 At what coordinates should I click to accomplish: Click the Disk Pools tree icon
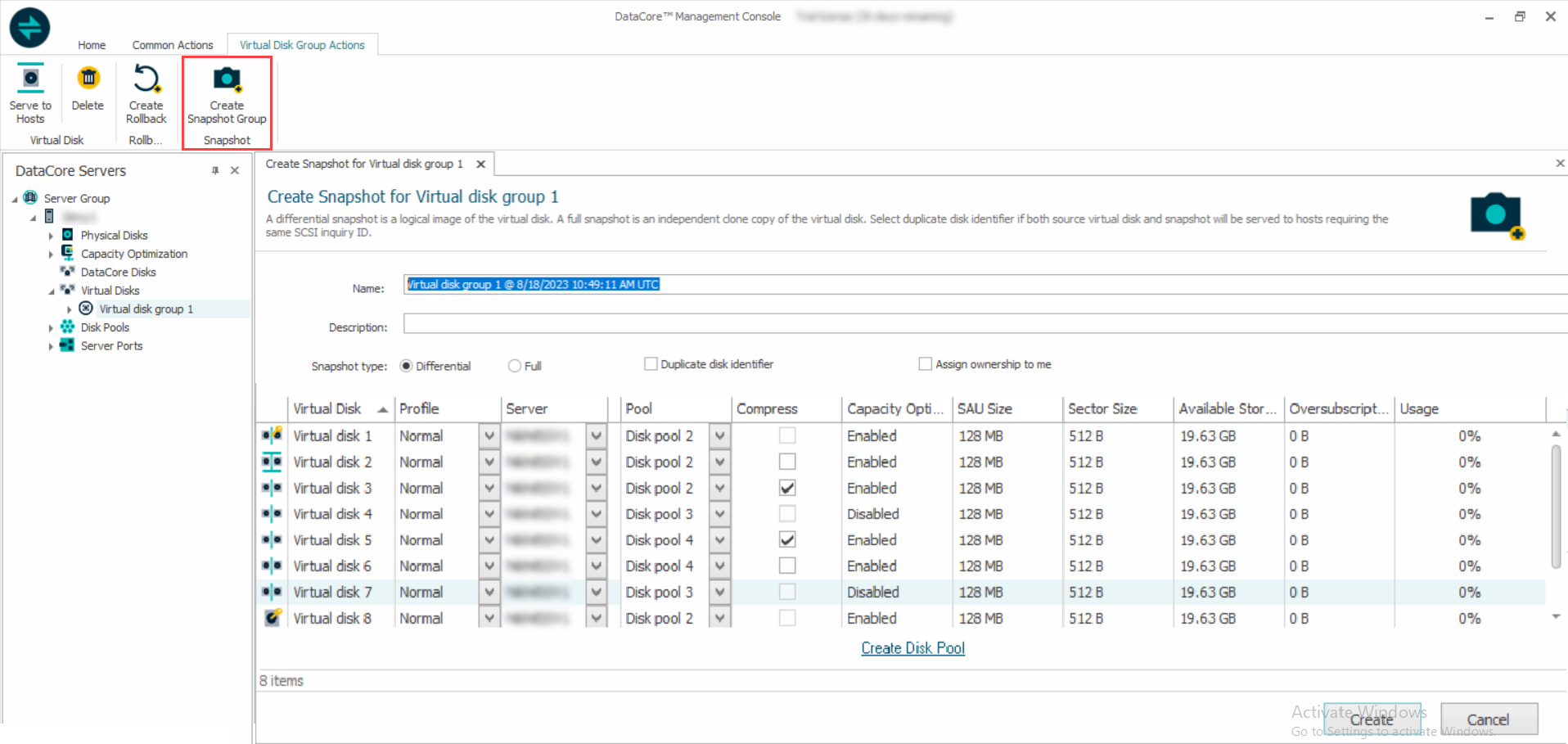tap(68, 327)
